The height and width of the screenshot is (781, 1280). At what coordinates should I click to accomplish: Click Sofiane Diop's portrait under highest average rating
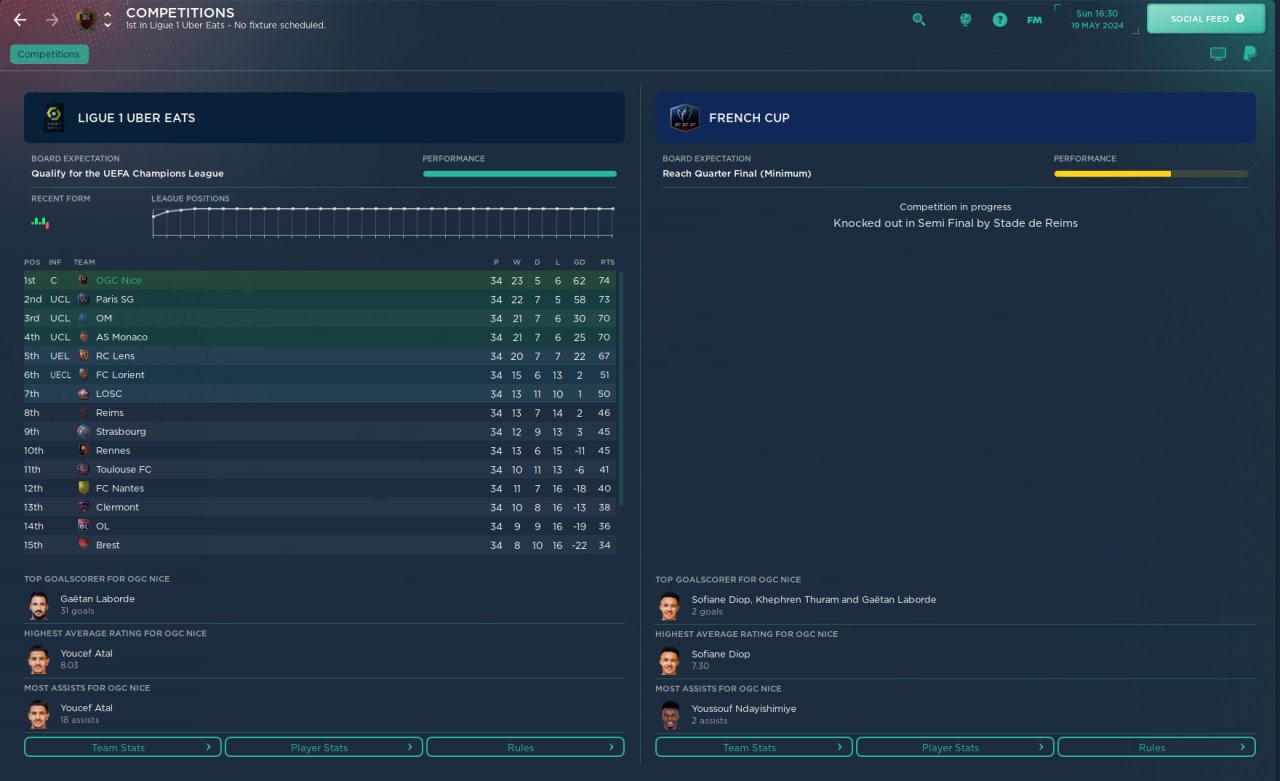pyautogui.click(x=670, y=661)
